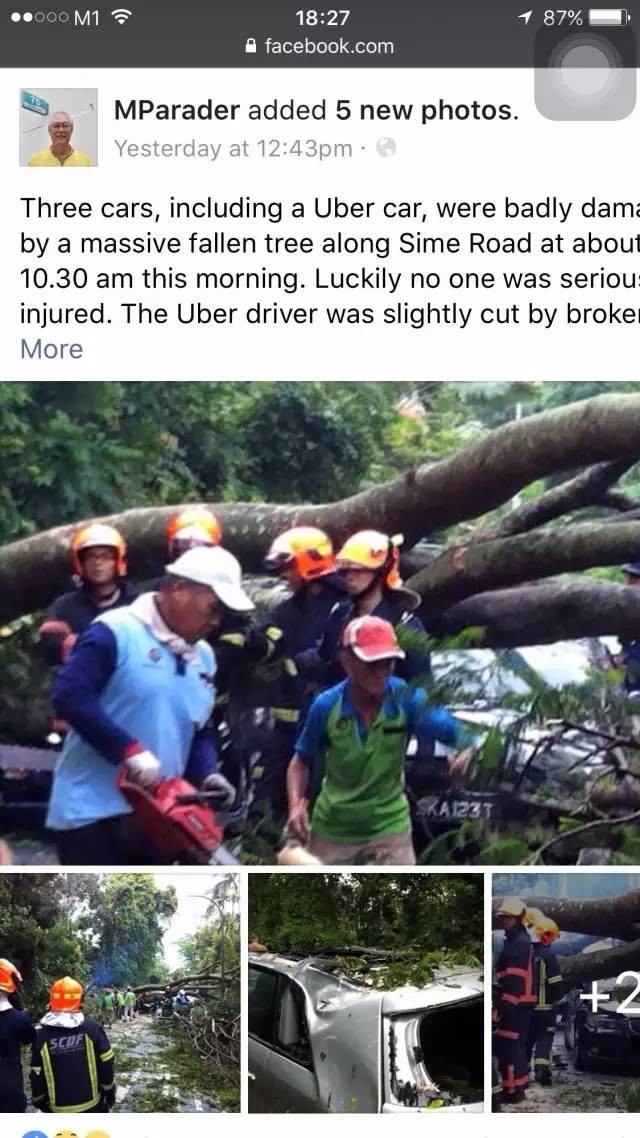Tap the Wi-Fi icon in status bar
This screenshot has width=640, height=1138.
121,17
